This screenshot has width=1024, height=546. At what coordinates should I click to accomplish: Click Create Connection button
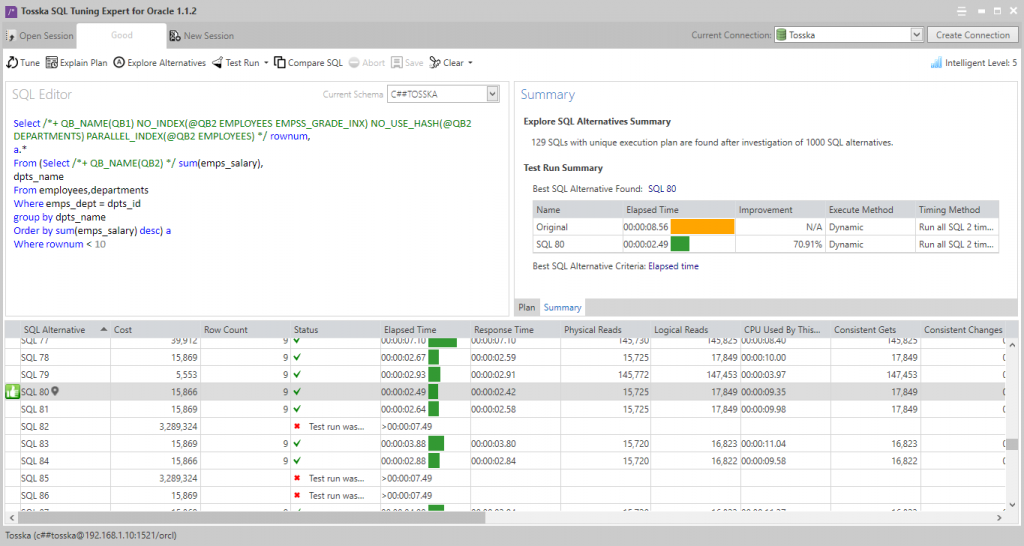point(972,35)
